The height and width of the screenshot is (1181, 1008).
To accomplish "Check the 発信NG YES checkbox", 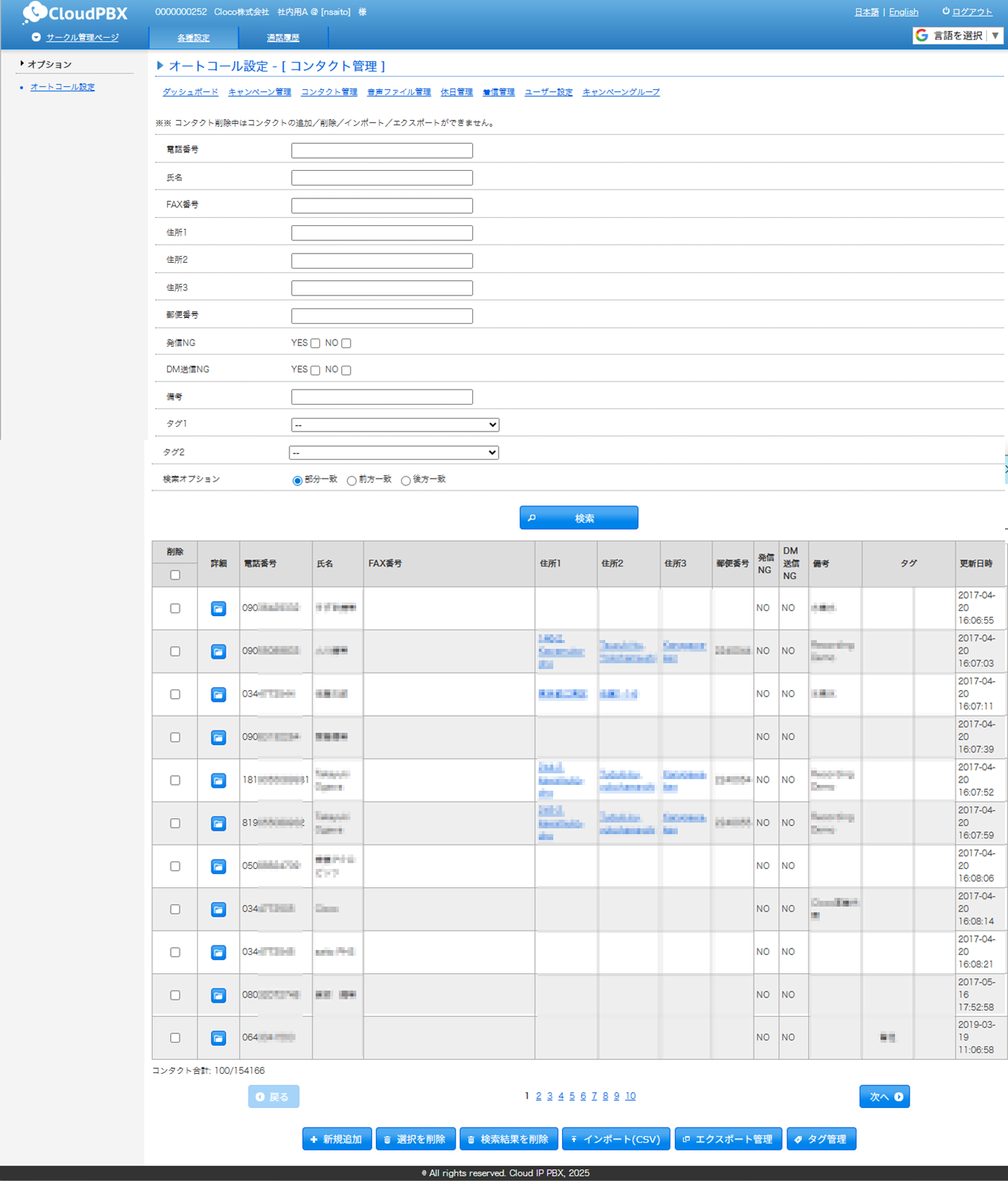I will [315, 344].
